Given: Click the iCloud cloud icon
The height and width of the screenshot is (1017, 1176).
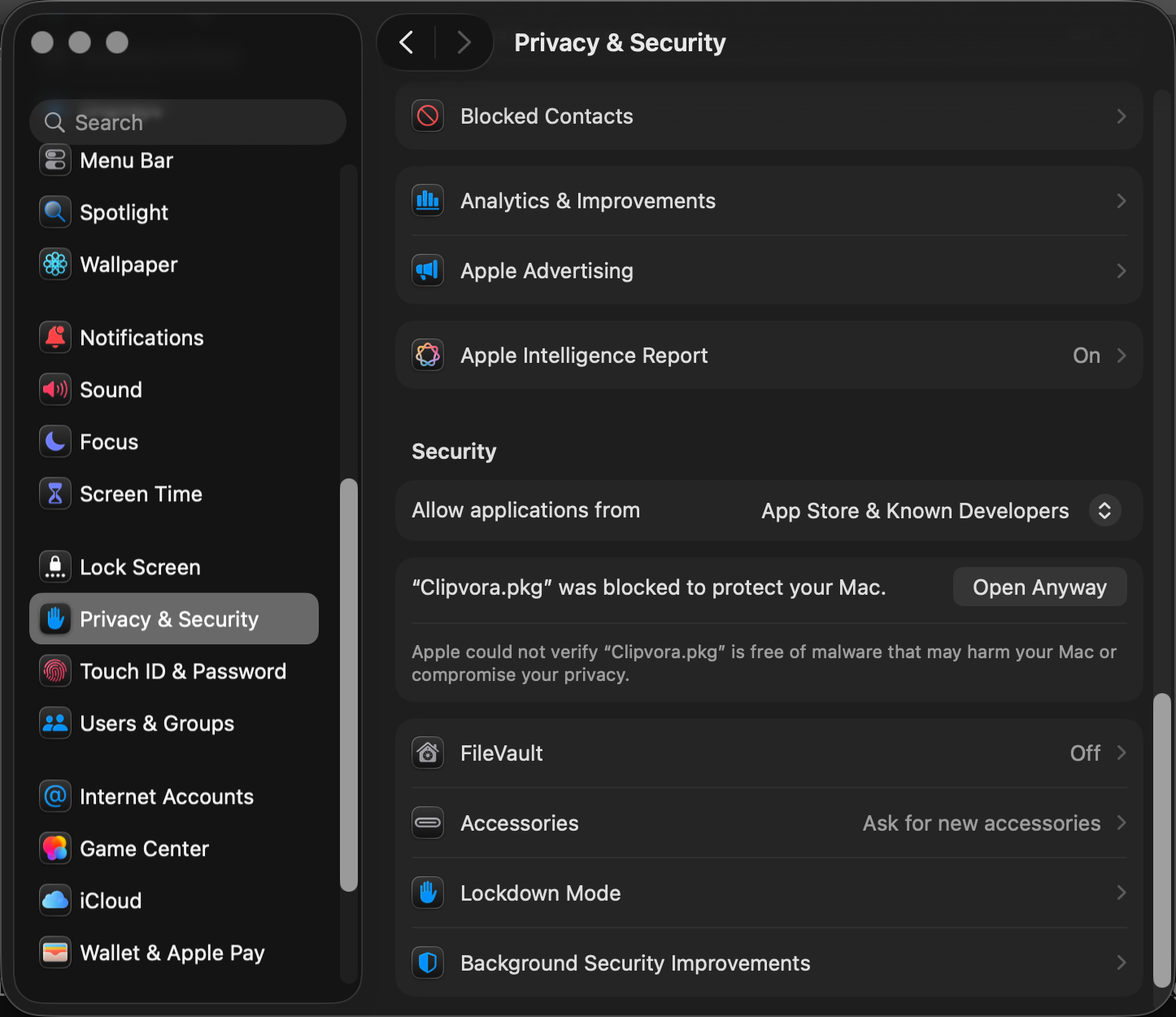Looking at the screenshot, I should pyautogui.click(x=55, y=901).
